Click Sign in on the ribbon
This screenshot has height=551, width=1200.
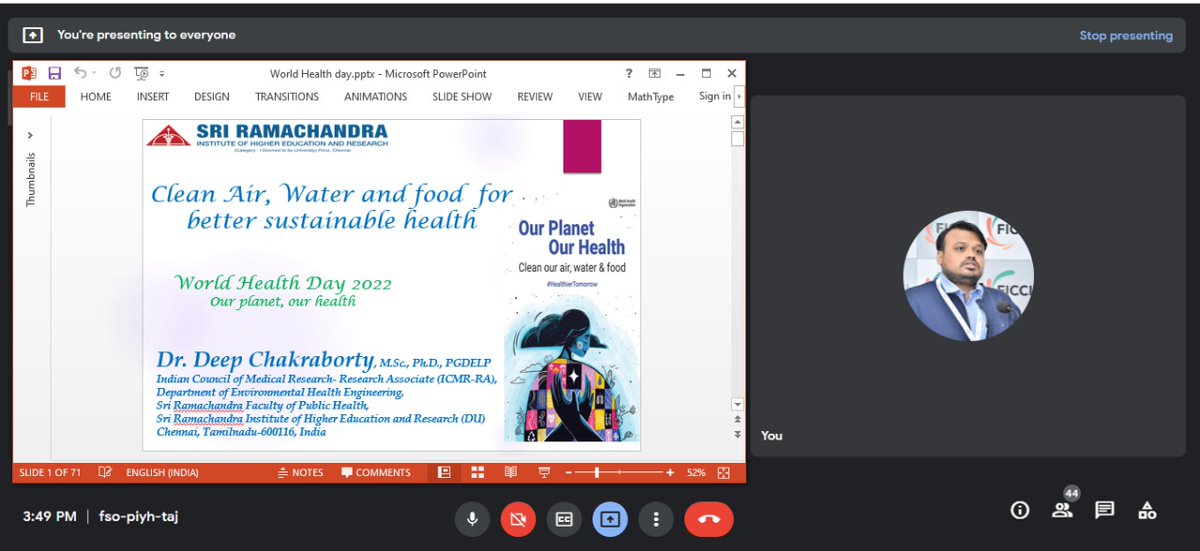point(715,96)
